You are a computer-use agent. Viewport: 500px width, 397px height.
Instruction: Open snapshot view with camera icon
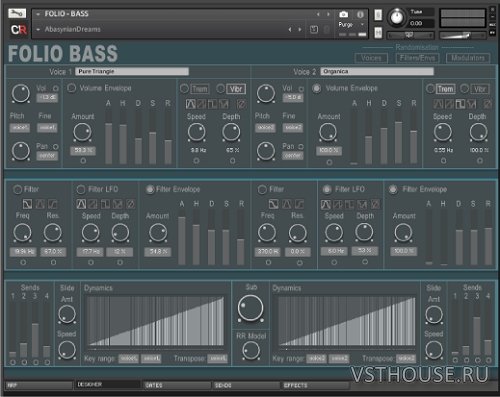click(x=344, y=14)
